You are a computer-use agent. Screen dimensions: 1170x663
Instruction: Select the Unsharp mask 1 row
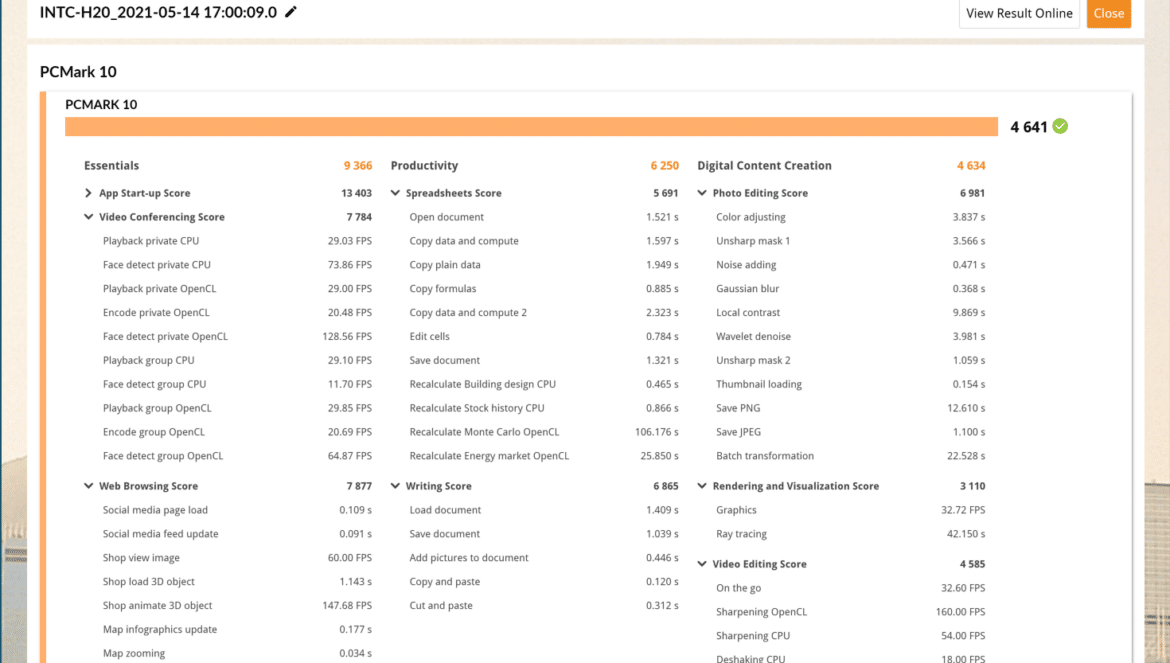point(851,241)
